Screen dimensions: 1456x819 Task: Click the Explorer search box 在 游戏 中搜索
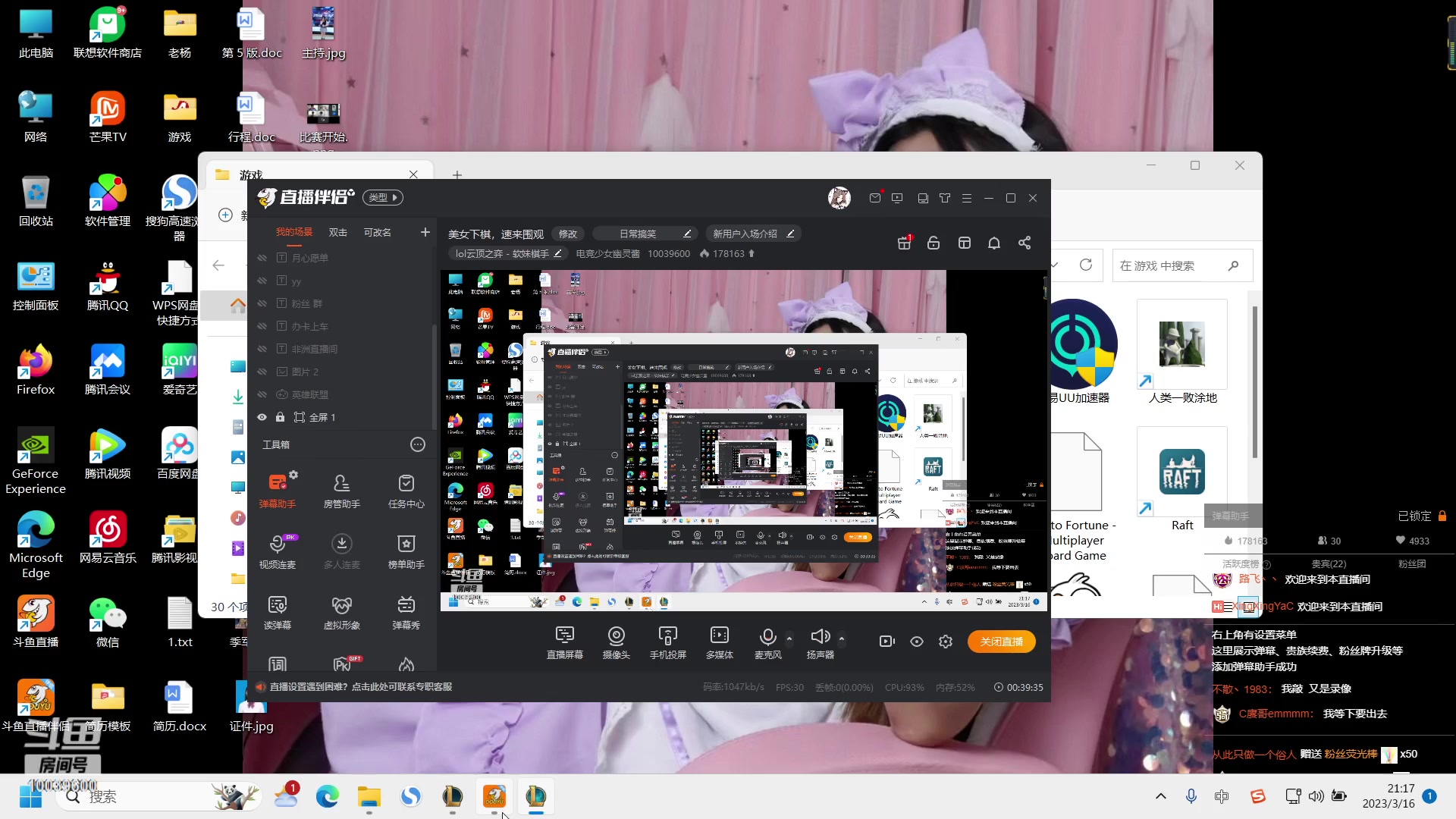[1181, 265]
